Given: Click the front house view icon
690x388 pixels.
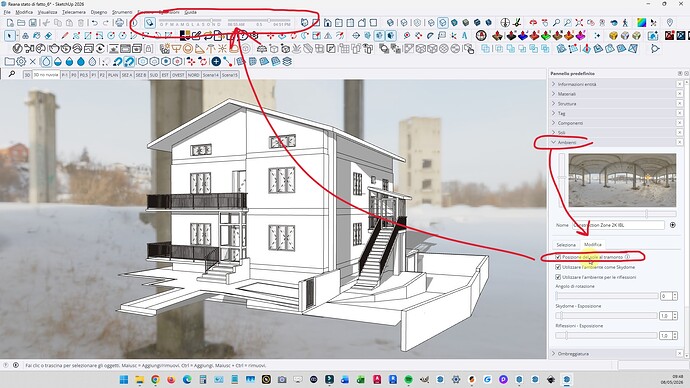Looking at the screenshot, I should (x=327, y=22).
